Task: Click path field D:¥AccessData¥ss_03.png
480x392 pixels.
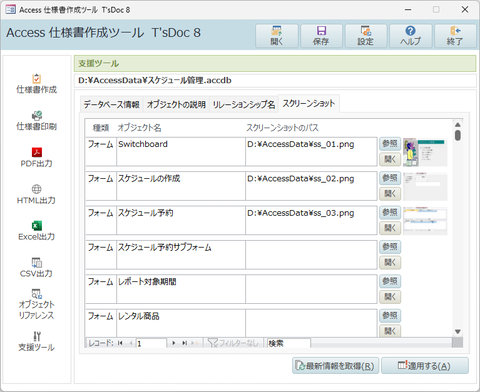Action: click(x=311, y=220)
